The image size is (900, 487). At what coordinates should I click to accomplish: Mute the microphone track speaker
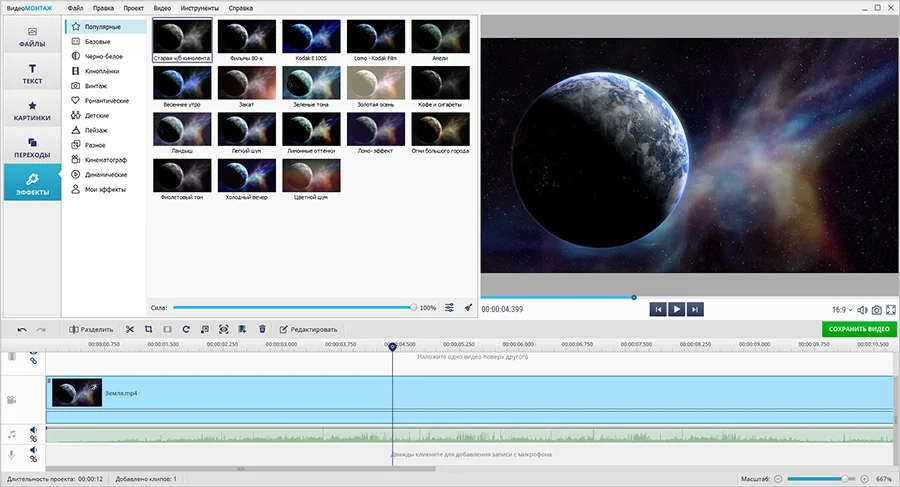(33, 450)
